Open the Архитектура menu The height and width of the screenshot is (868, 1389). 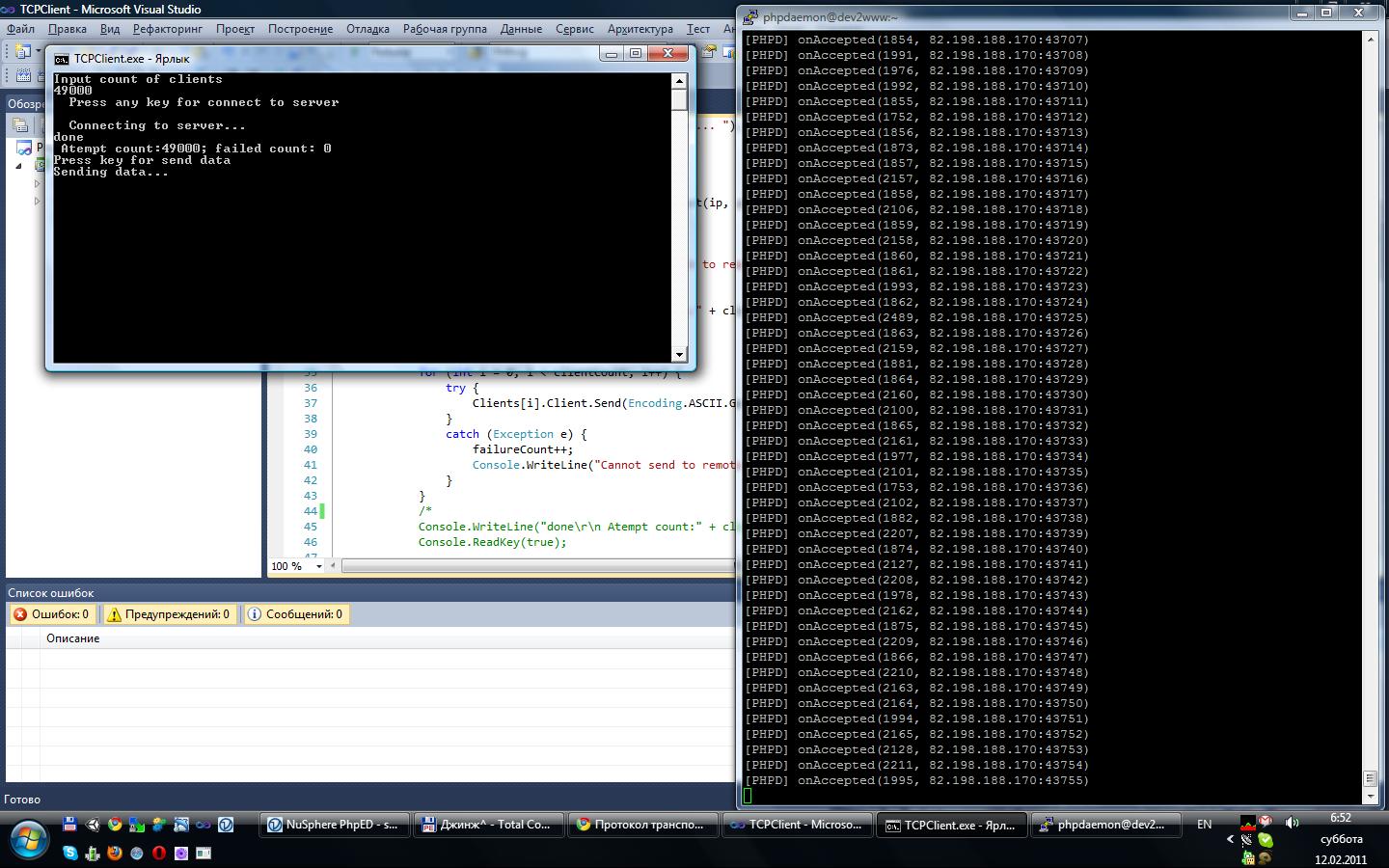pos(640,29)
